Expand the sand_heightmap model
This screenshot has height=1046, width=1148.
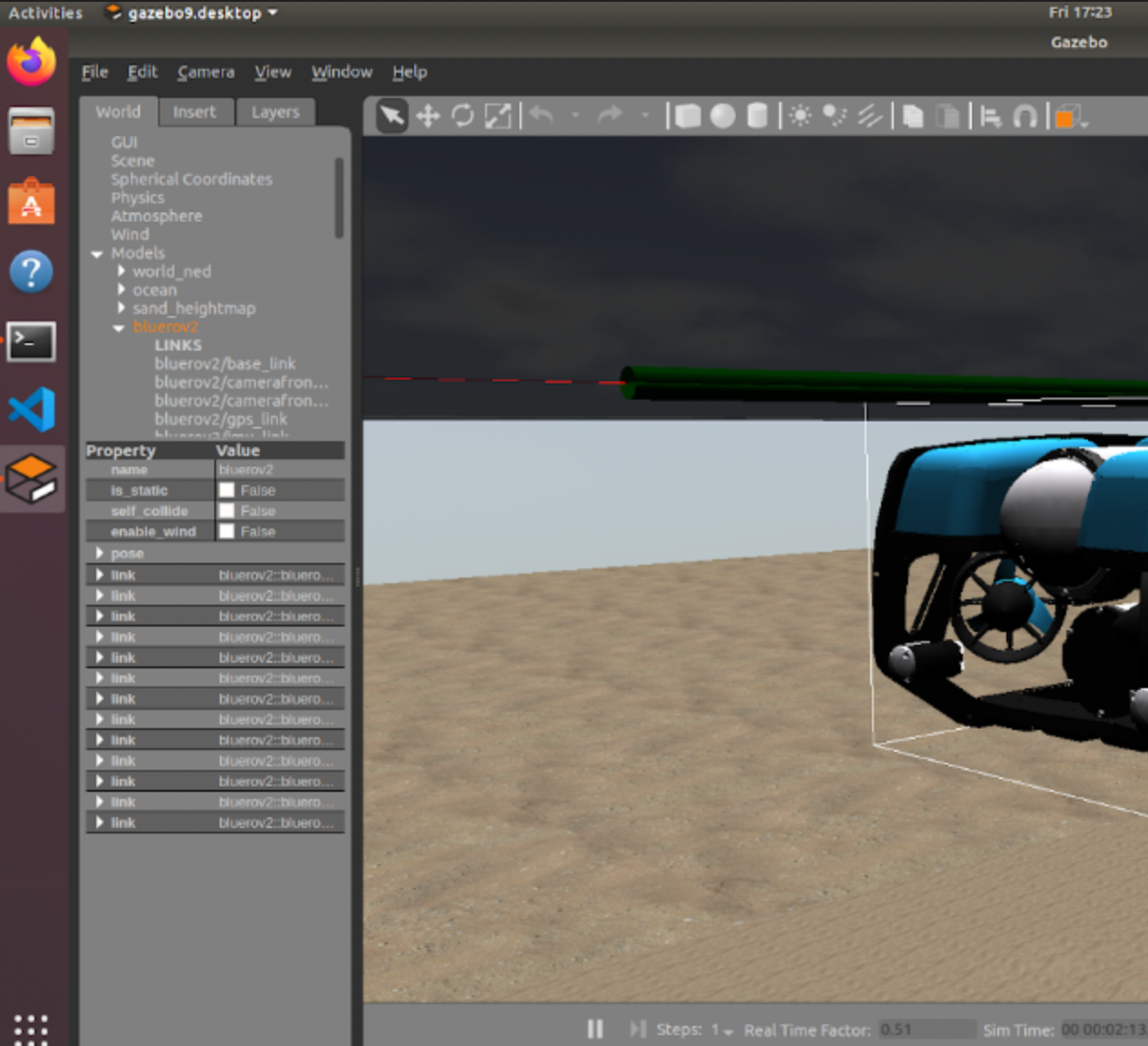(x=121, y=308)
